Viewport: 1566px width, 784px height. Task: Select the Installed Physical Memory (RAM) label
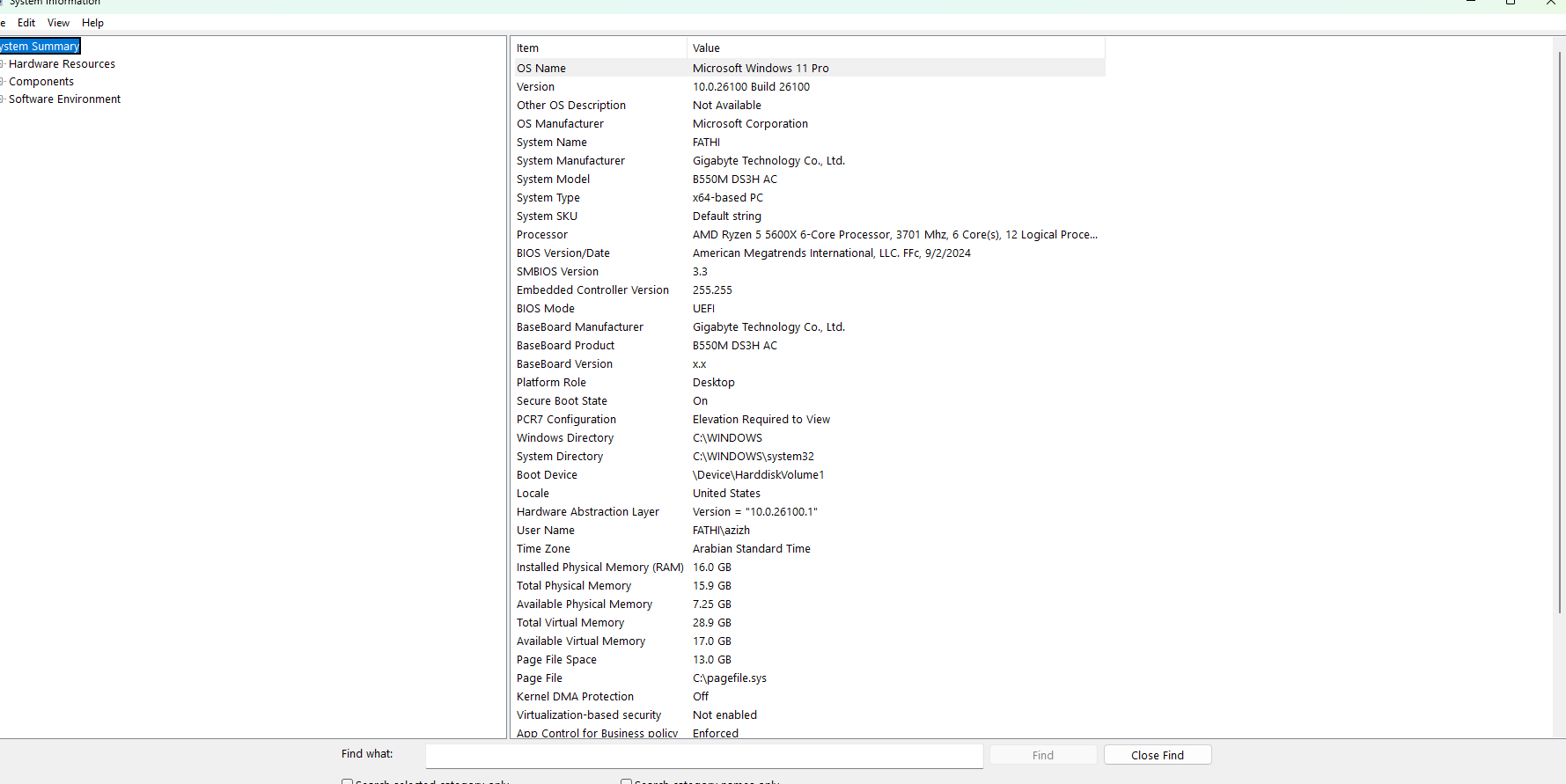600,568
